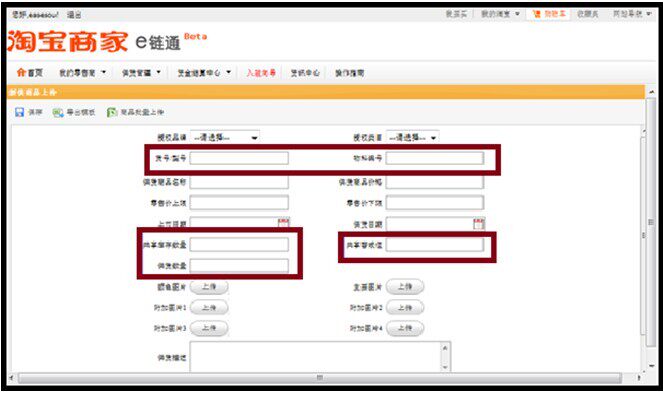
Task: Click the green batch upload icon
Action: (x=112, y=112)
